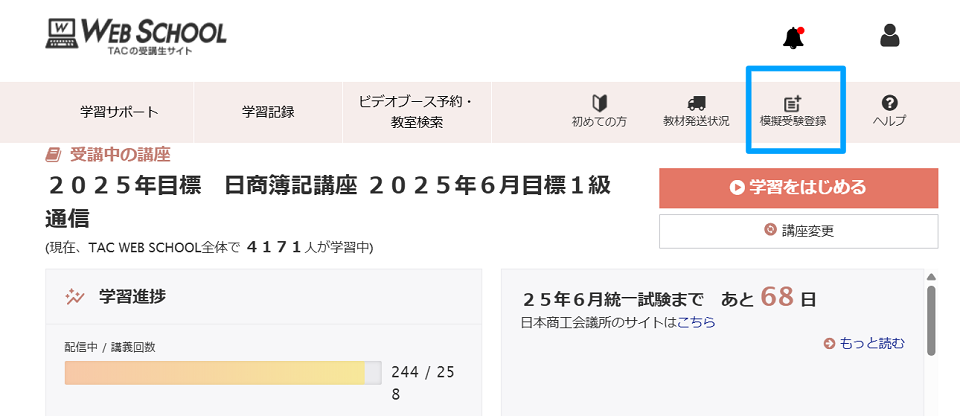Expand news with もっと読む

click(x=865, y=344)
